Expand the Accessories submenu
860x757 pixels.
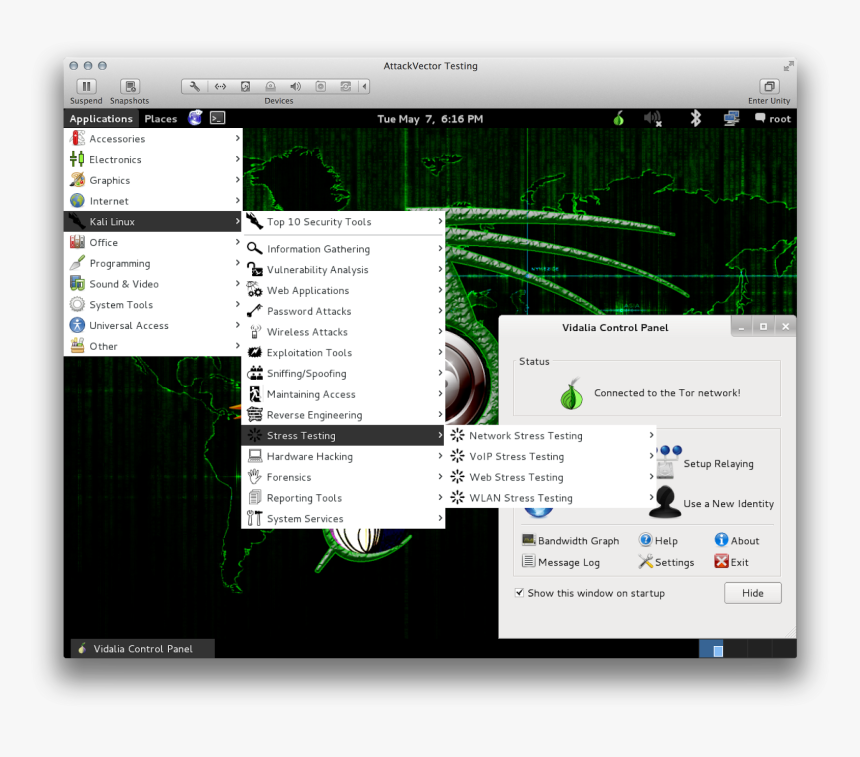[237, 138]
